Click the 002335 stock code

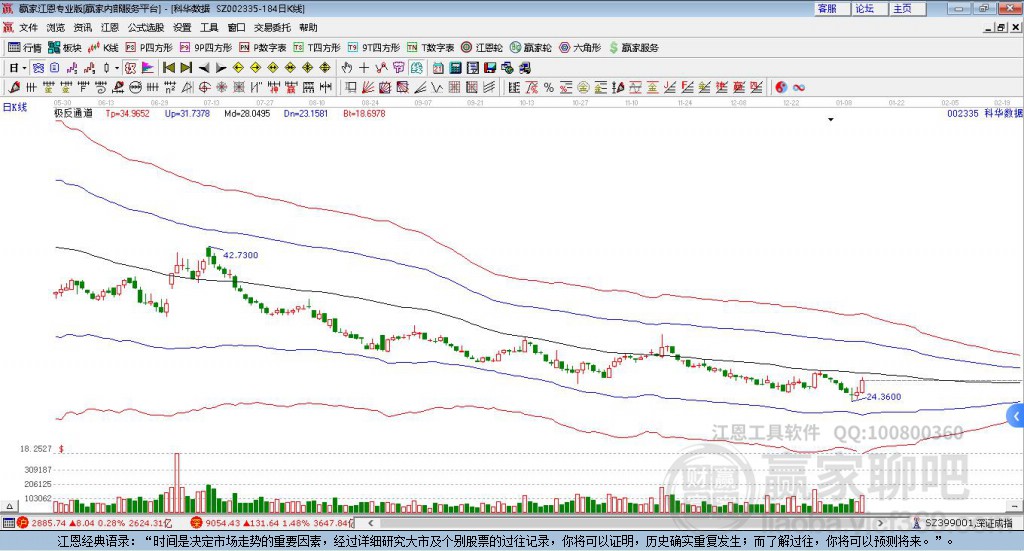pyautogui.click(x=963, y=113)
